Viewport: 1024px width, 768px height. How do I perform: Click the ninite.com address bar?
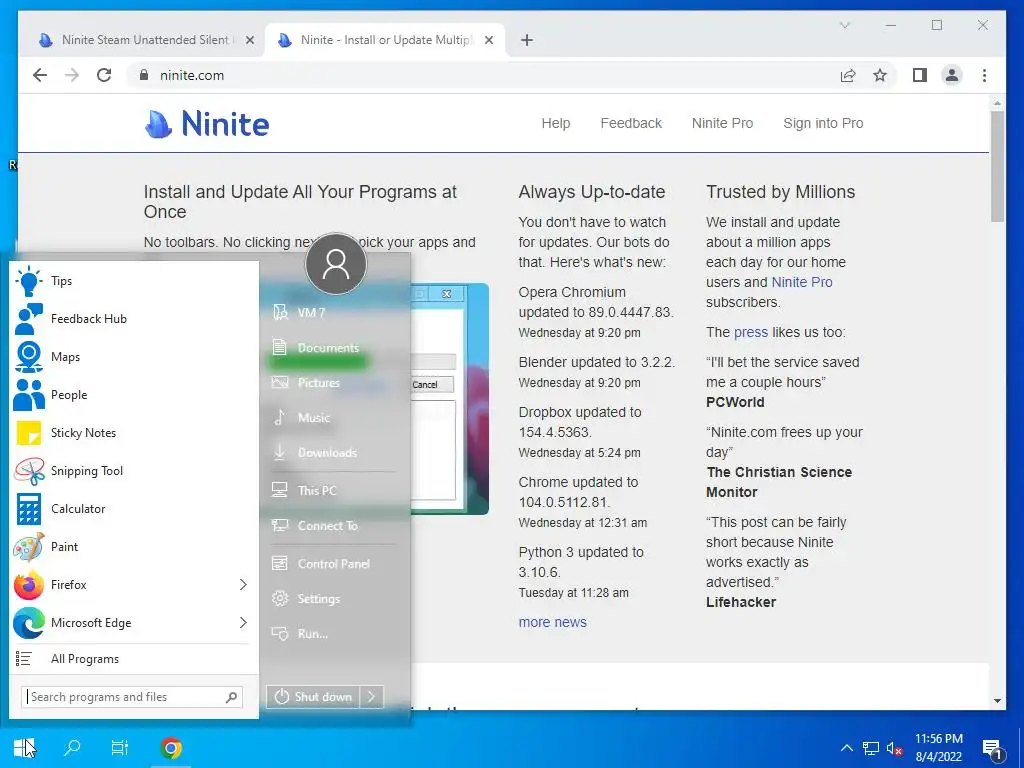coord(483,75)
